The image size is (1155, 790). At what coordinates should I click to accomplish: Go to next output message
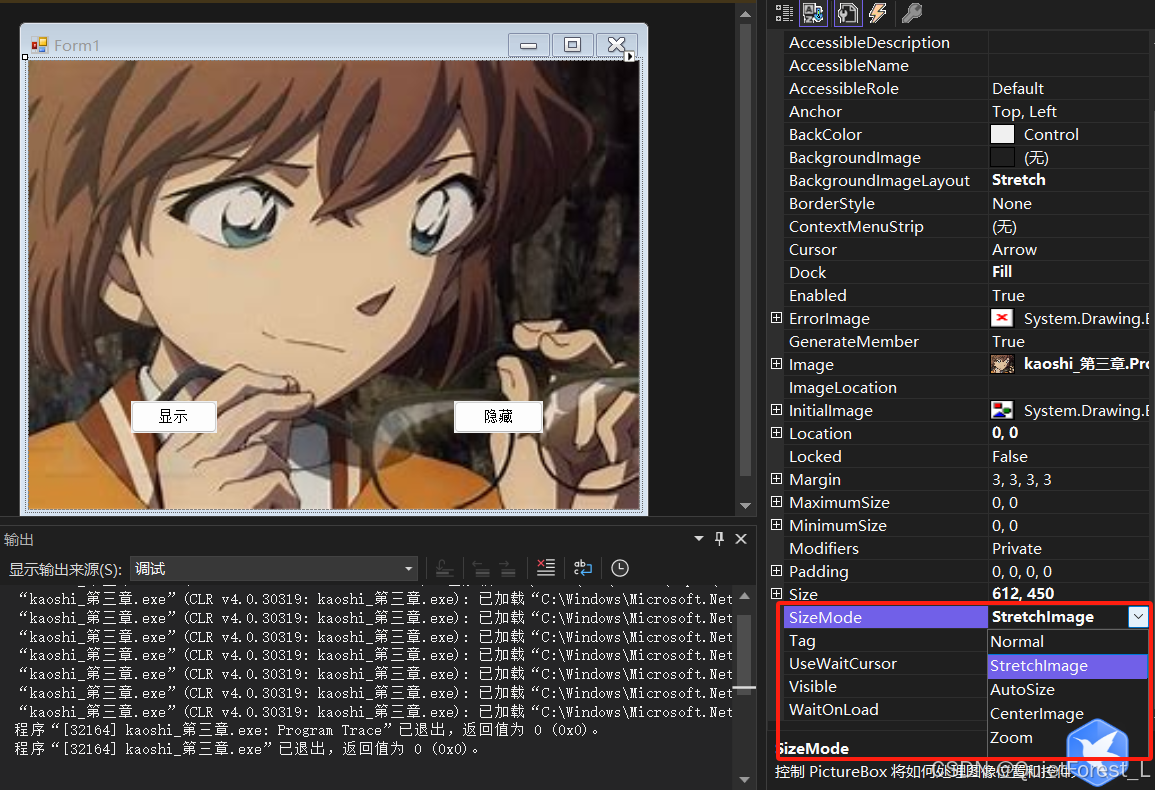tap(508, 567)
